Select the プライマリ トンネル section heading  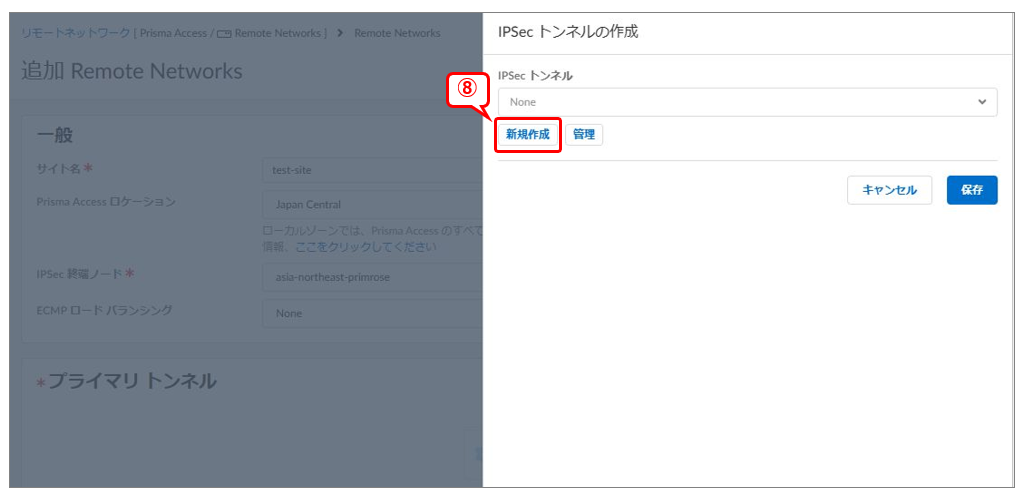[132, 381]
